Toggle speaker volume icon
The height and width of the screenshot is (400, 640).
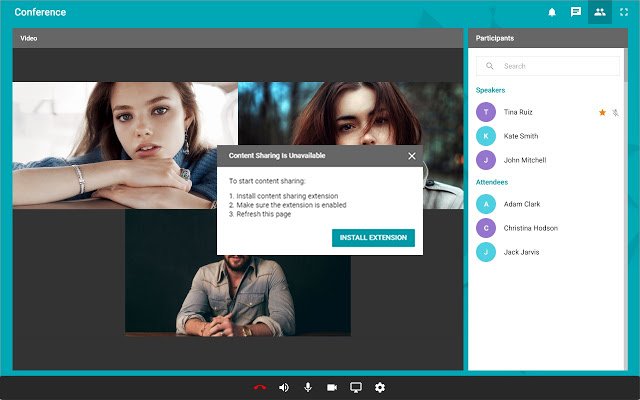(x=284, y=387)
